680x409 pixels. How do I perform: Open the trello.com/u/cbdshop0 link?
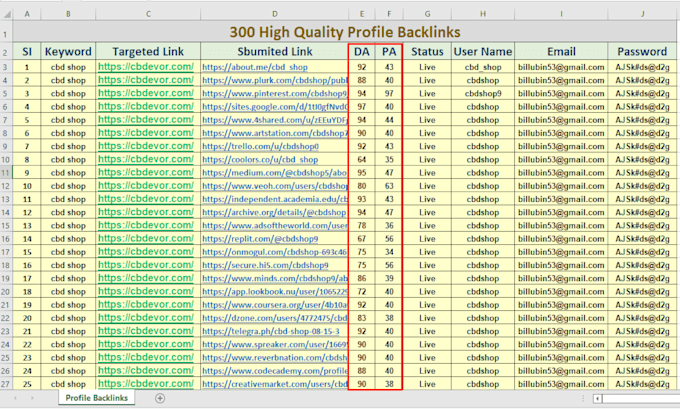260,146
